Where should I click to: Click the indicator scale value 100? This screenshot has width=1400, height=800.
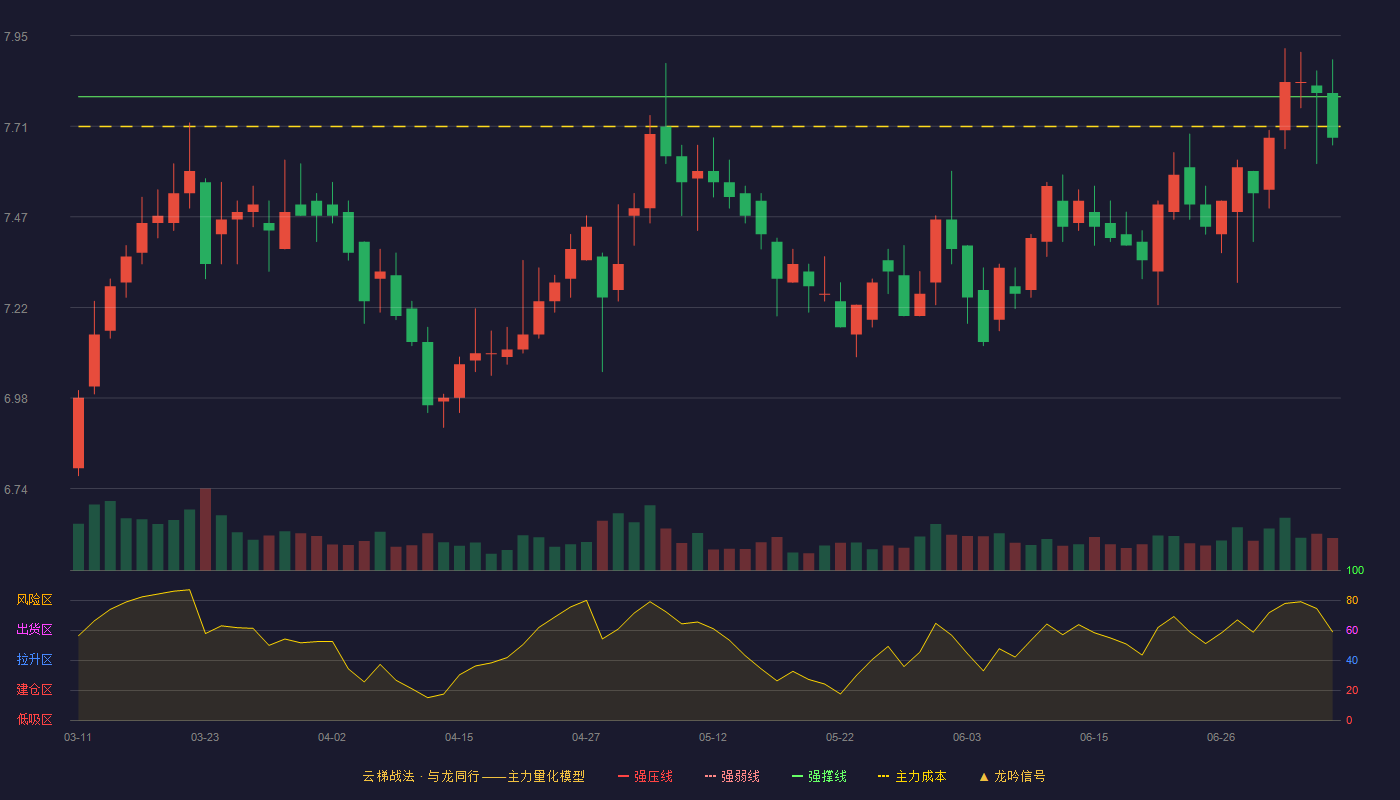(1355, 570)
